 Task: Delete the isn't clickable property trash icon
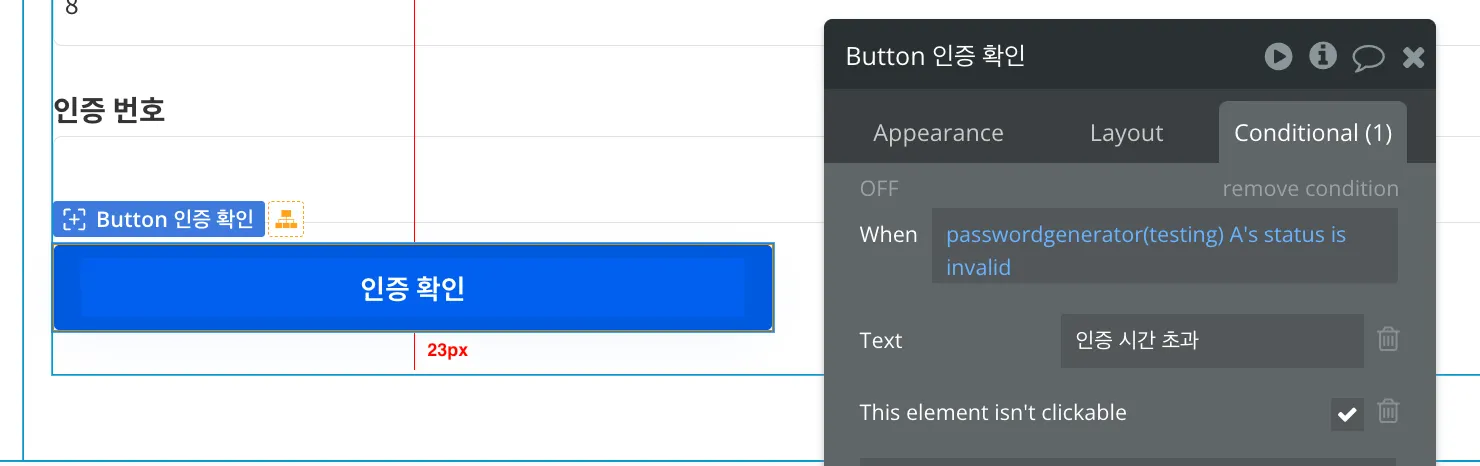pos(1388,411)
